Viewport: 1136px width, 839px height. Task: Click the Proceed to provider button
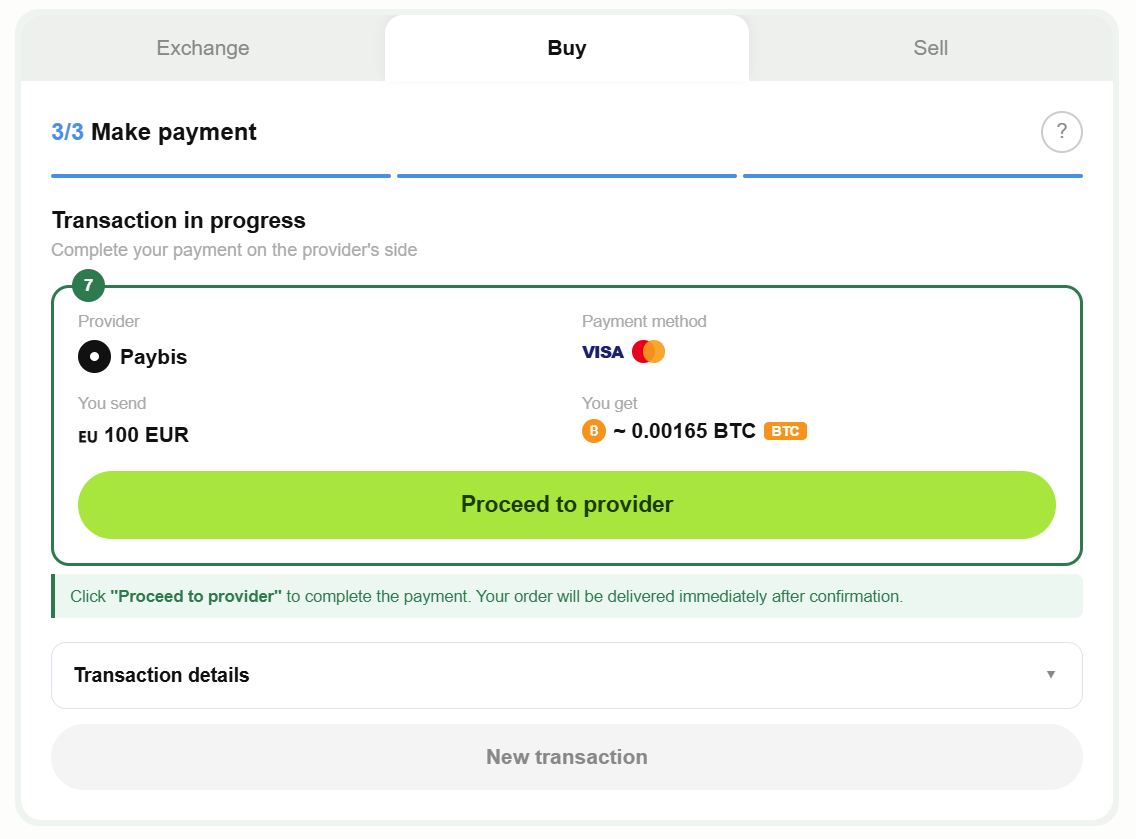point(567,505)
